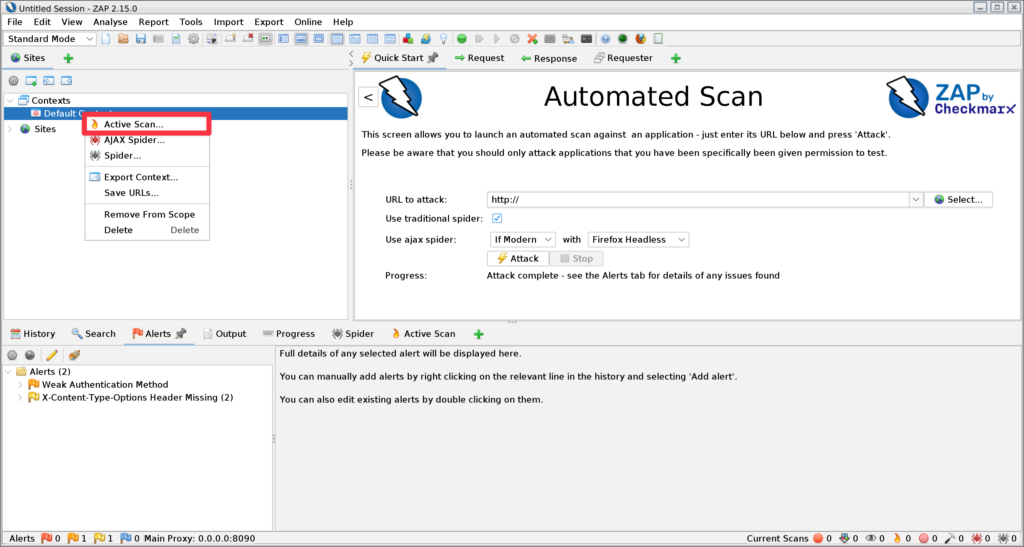
Task: Open the If Modern ajax spider dropdown
Action: click(522, 240)
